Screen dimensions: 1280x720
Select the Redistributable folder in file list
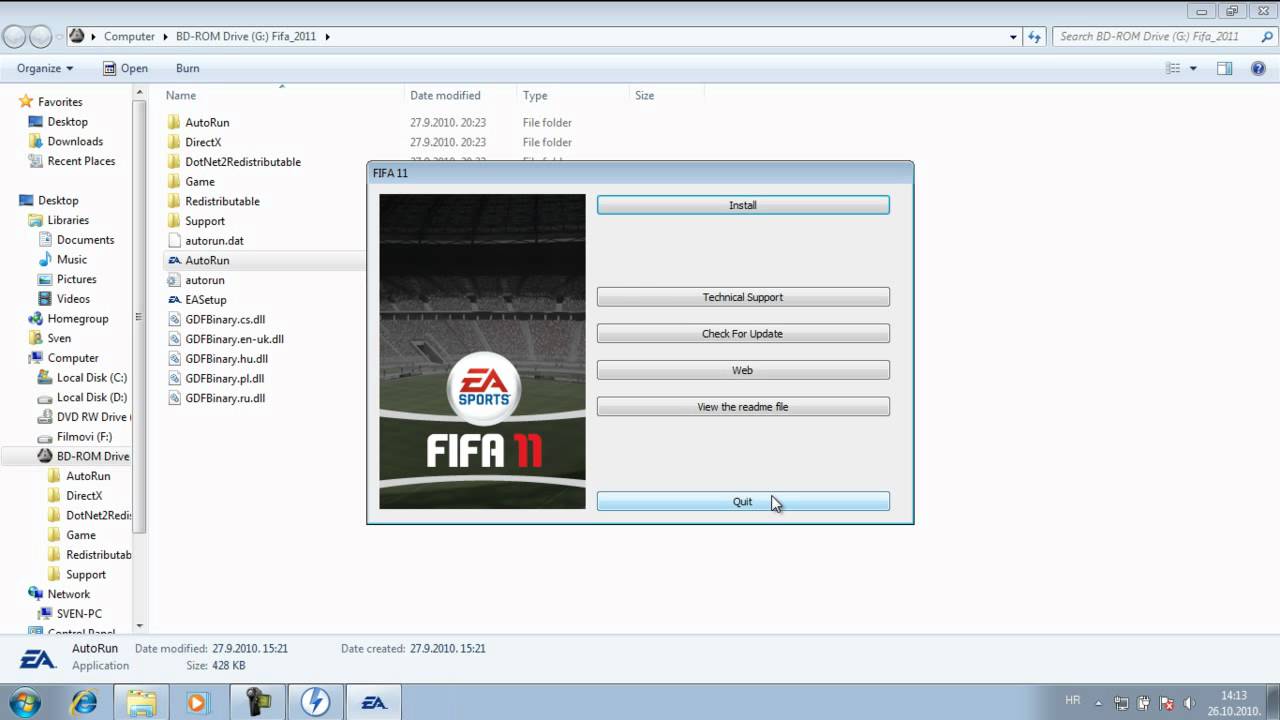pos(222,201)
